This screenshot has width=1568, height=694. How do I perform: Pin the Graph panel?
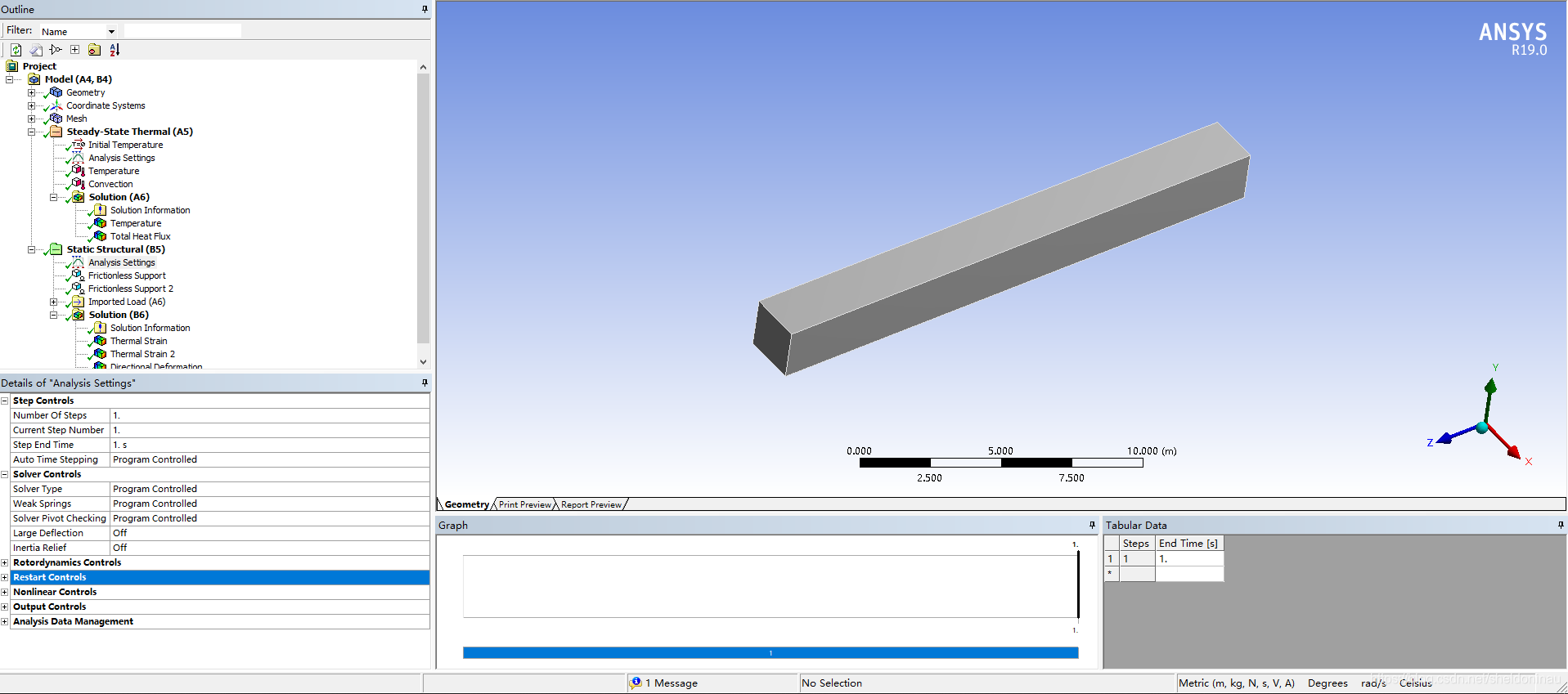[x=1092, y=525]
